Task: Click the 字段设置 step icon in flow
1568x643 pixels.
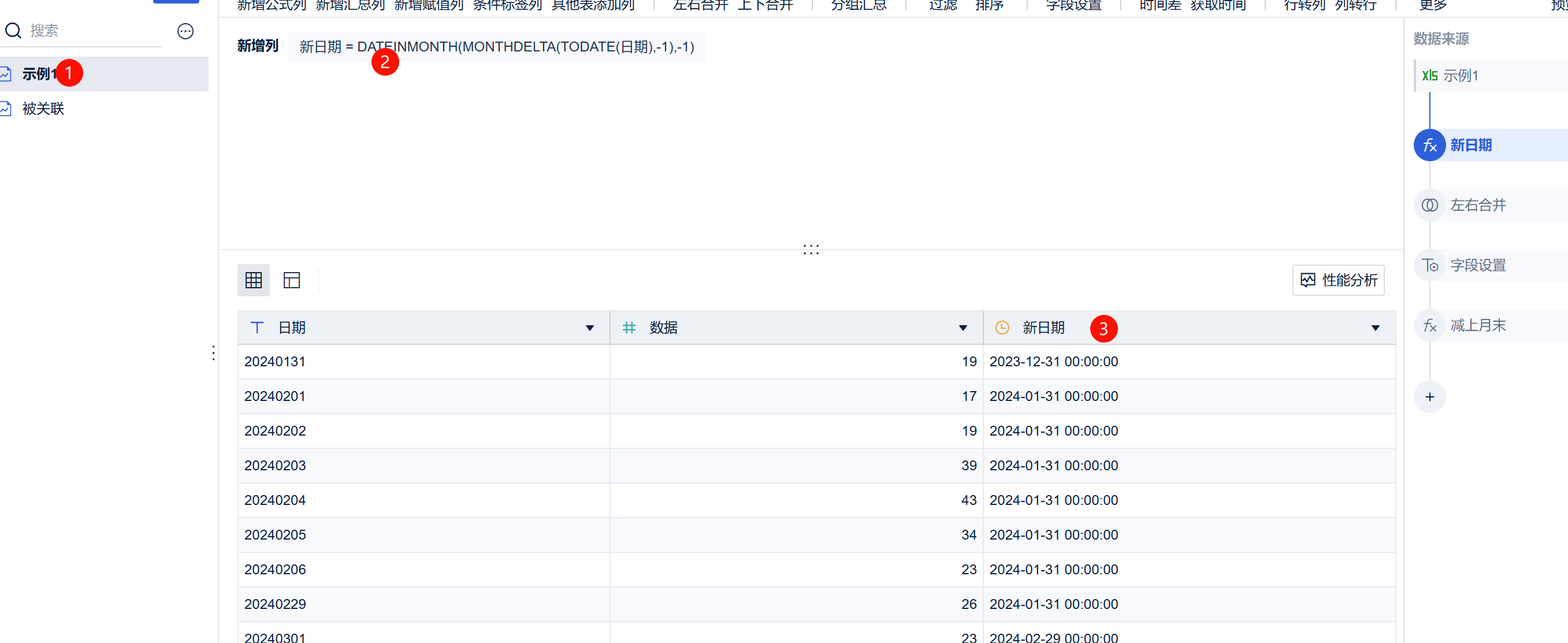Action: 1429,266
